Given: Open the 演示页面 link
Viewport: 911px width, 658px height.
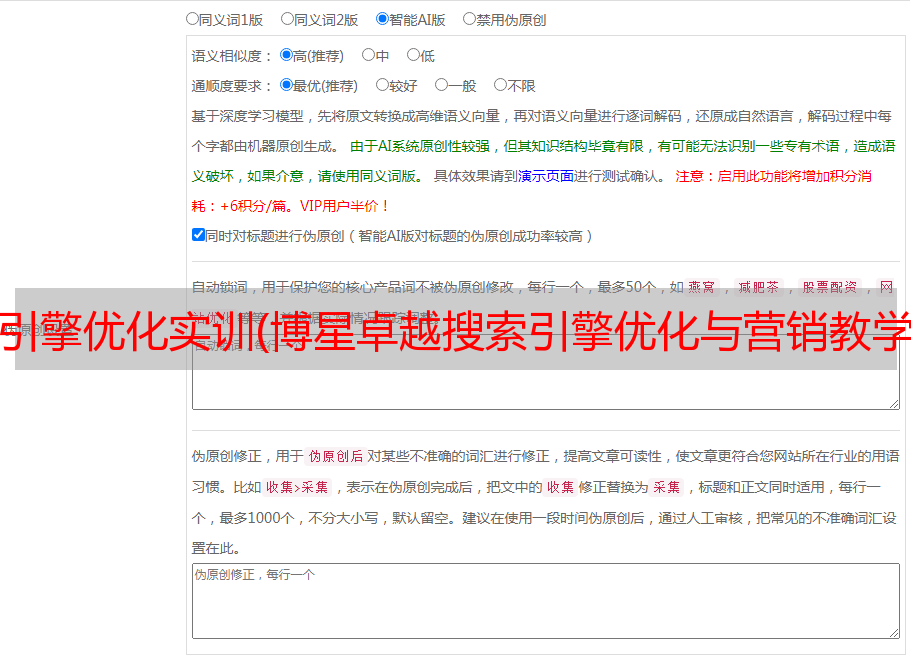Looking at the screenshot, I should 546,176.
